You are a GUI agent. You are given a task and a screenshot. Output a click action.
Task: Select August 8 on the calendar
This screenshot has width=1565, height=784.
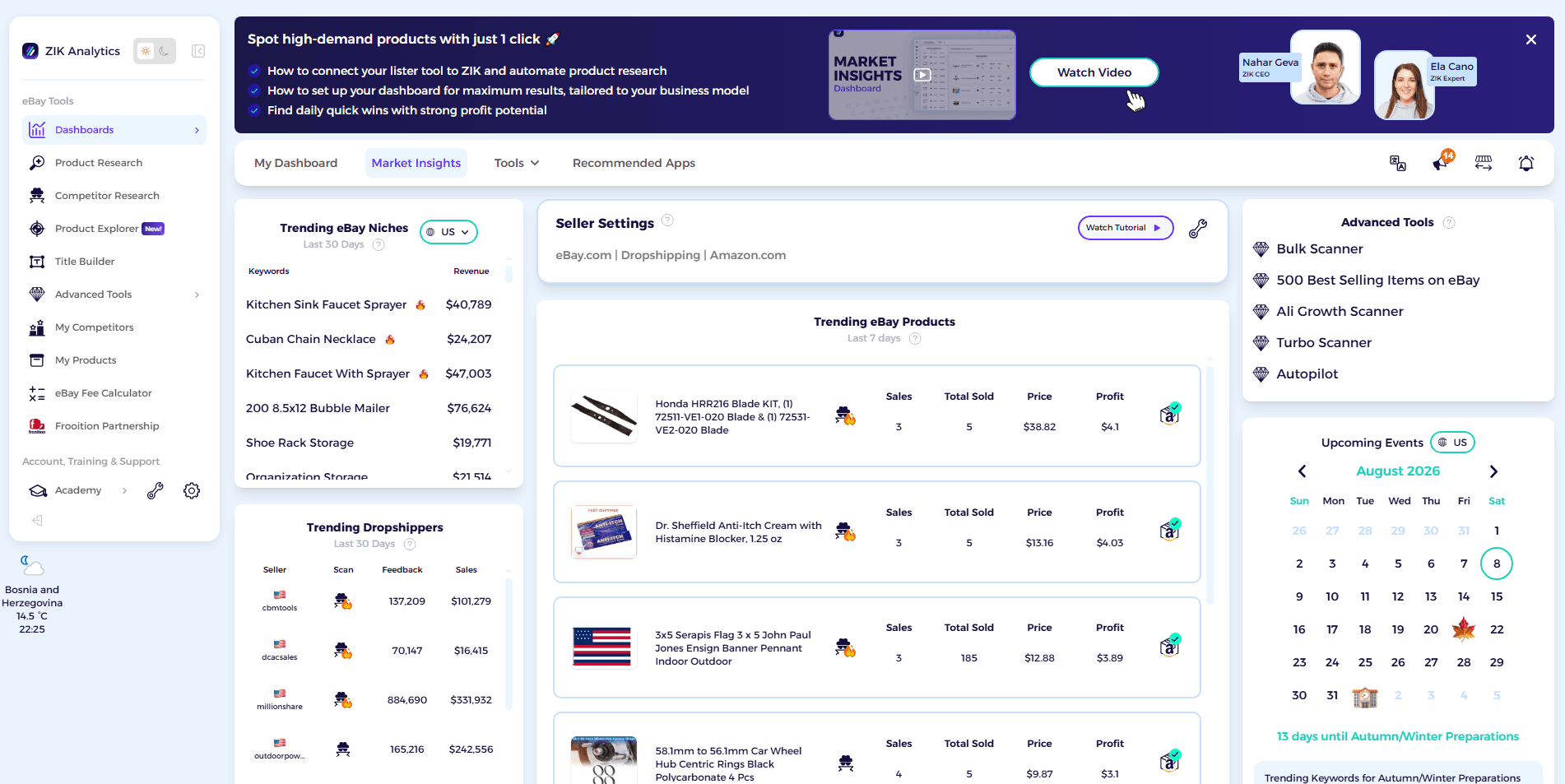pos(1497,564)
